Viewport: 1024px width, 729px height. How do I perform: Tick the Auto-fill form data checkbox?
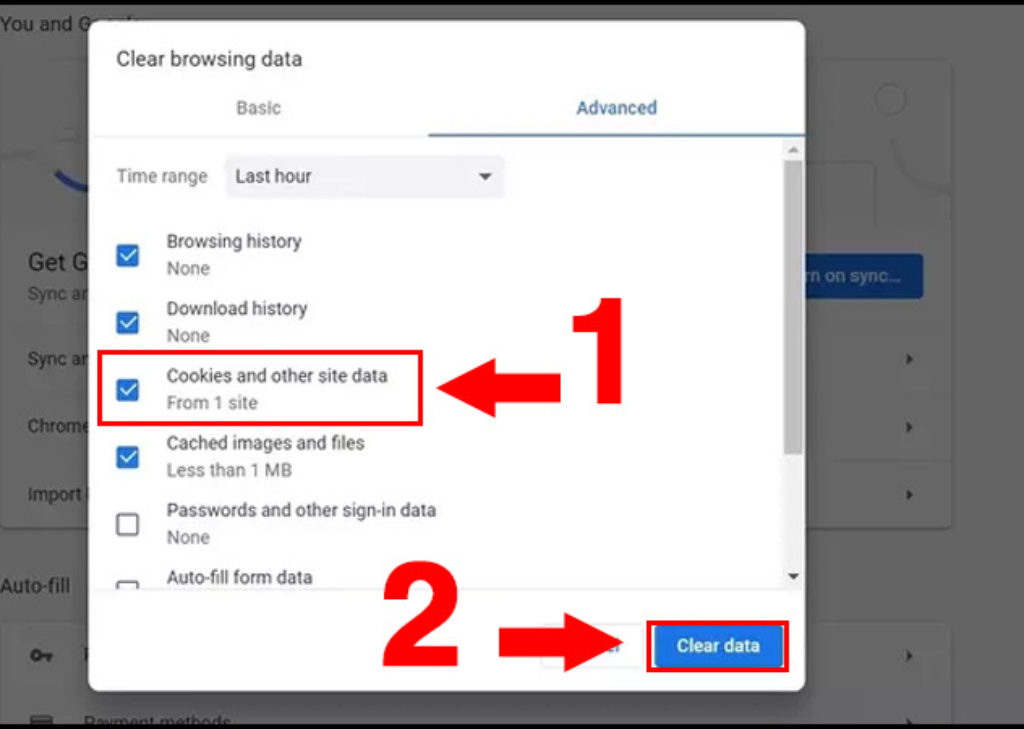click(127, 585)
